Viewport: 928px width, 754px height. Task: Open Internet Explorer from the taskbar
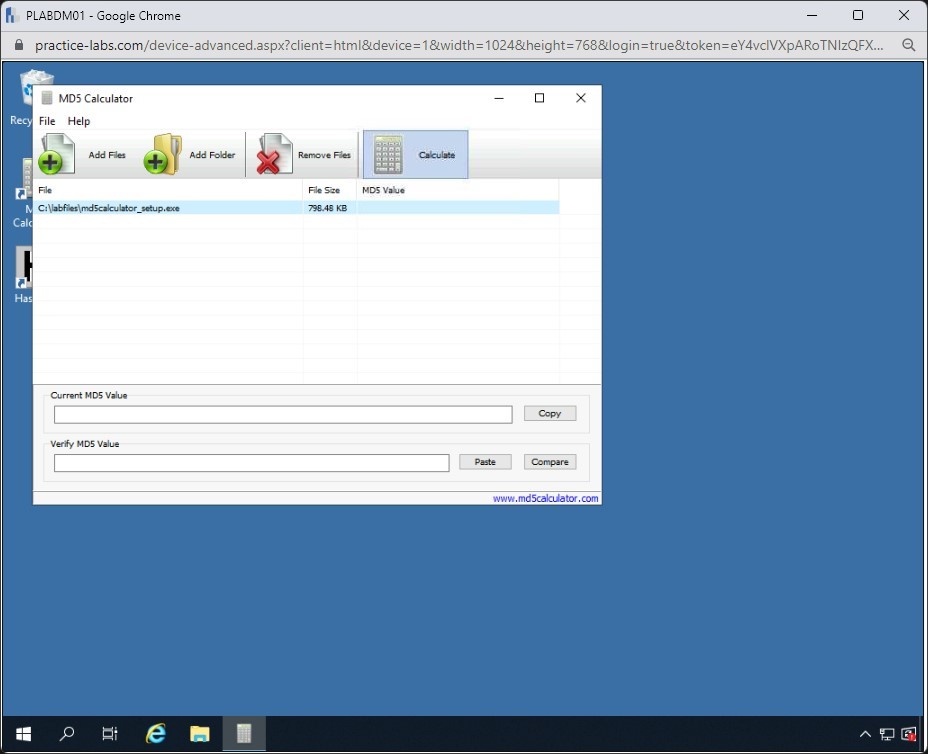tap(156, 734)
